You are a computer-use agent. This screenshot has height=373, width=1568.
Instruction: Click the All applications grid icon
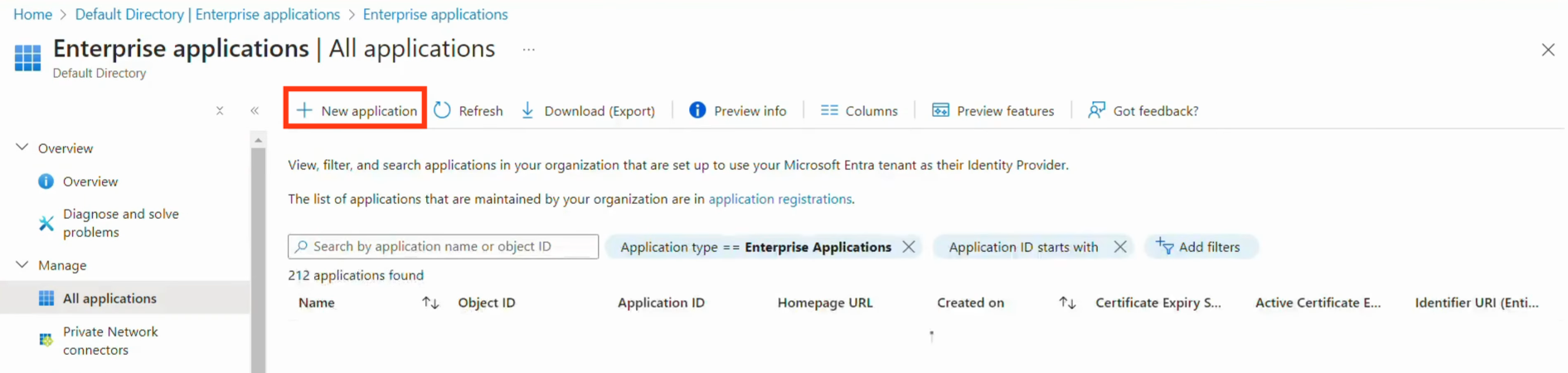coord(46,298)
